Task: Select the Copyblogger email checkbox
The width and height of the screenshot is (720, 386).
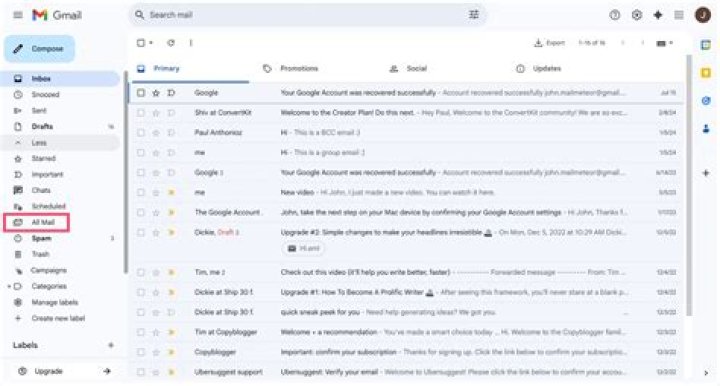Action: click(x=141, y=352)
